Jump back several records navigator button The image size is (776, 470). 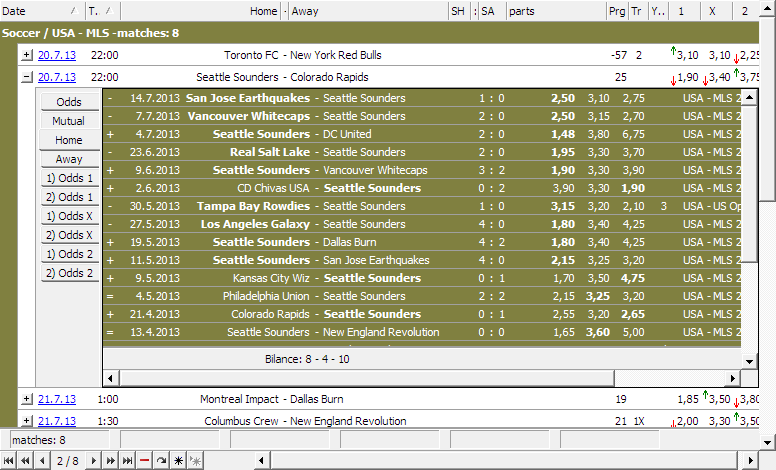pyautogui.click(x=25, y=461)
